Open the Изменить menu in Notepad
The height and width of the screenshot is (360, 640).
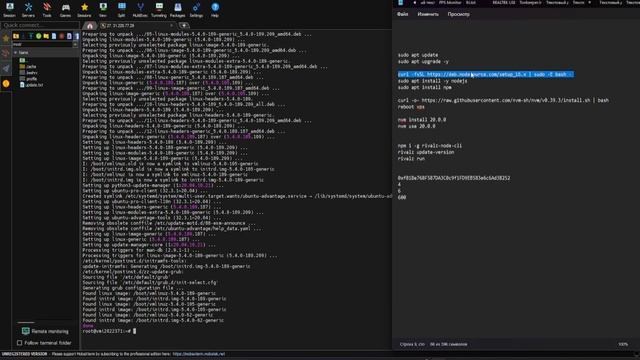(428, 14)
